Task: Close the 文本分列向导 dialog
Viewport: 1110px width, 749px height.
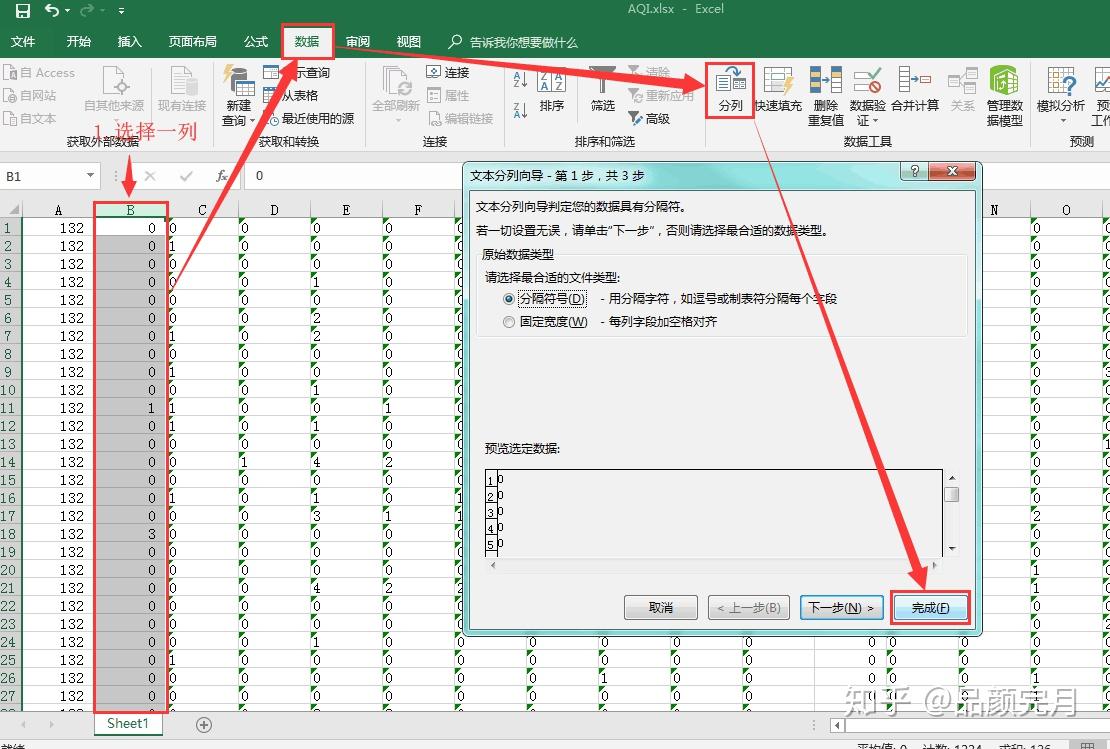Action: (952, 171)
